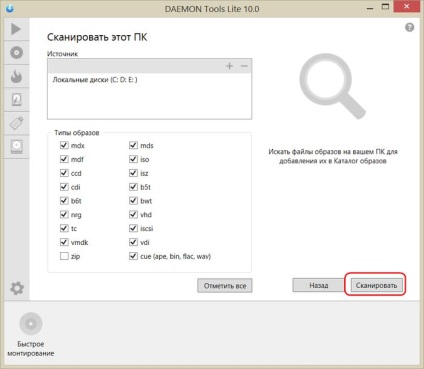Screen dimensions: 424x369
Task: Open the flame burn disc icon
Action: 16,76
